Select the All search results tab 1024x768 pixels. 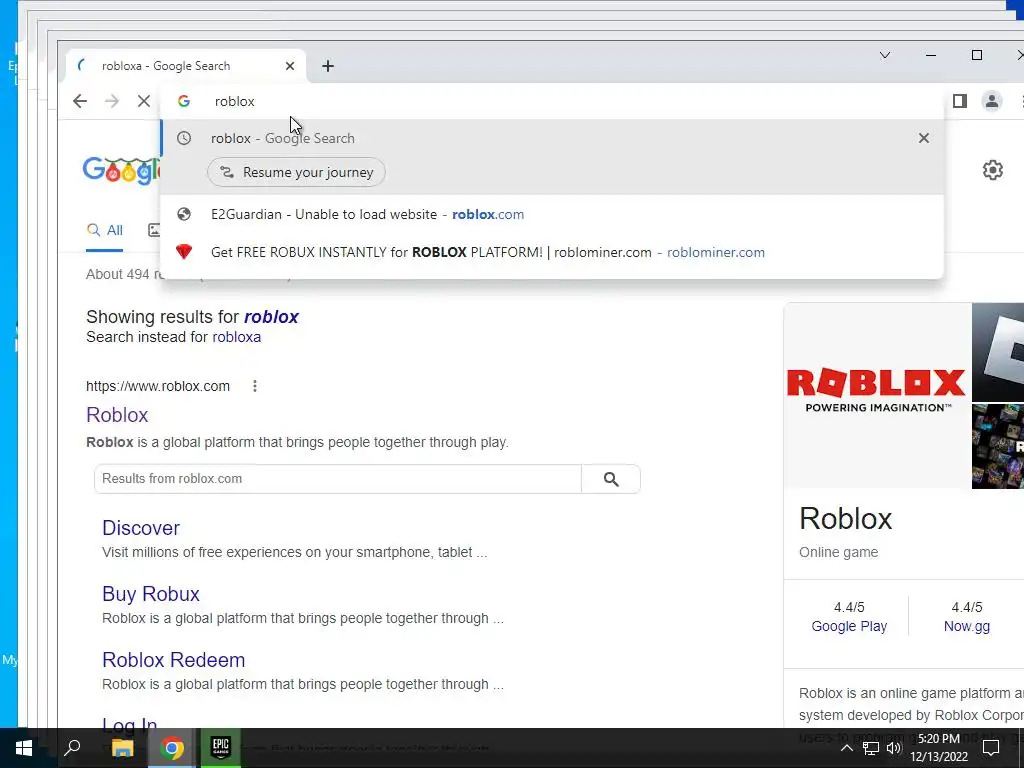click(x=104, y=231)
